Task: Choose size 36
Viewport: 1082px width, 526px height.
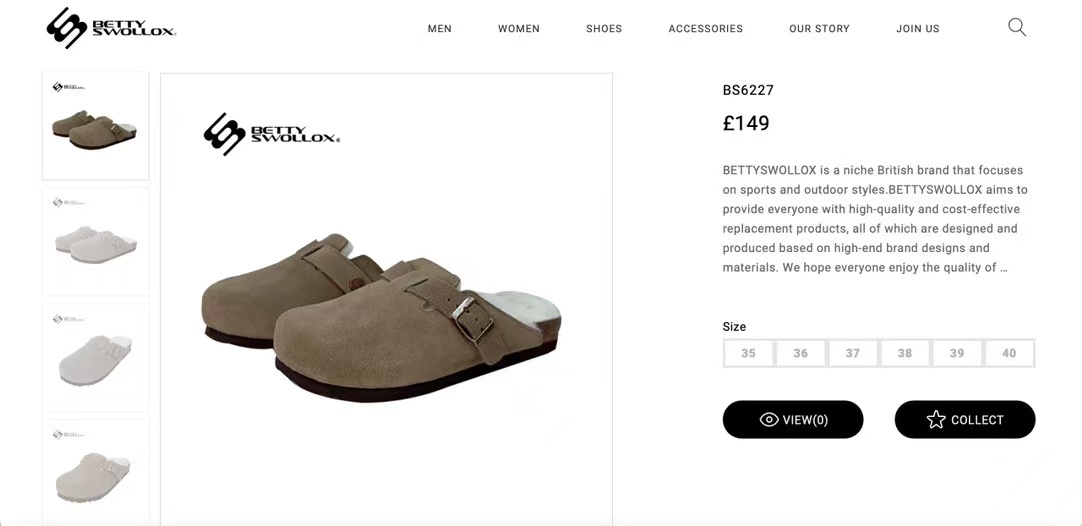Action: [801, 353]
